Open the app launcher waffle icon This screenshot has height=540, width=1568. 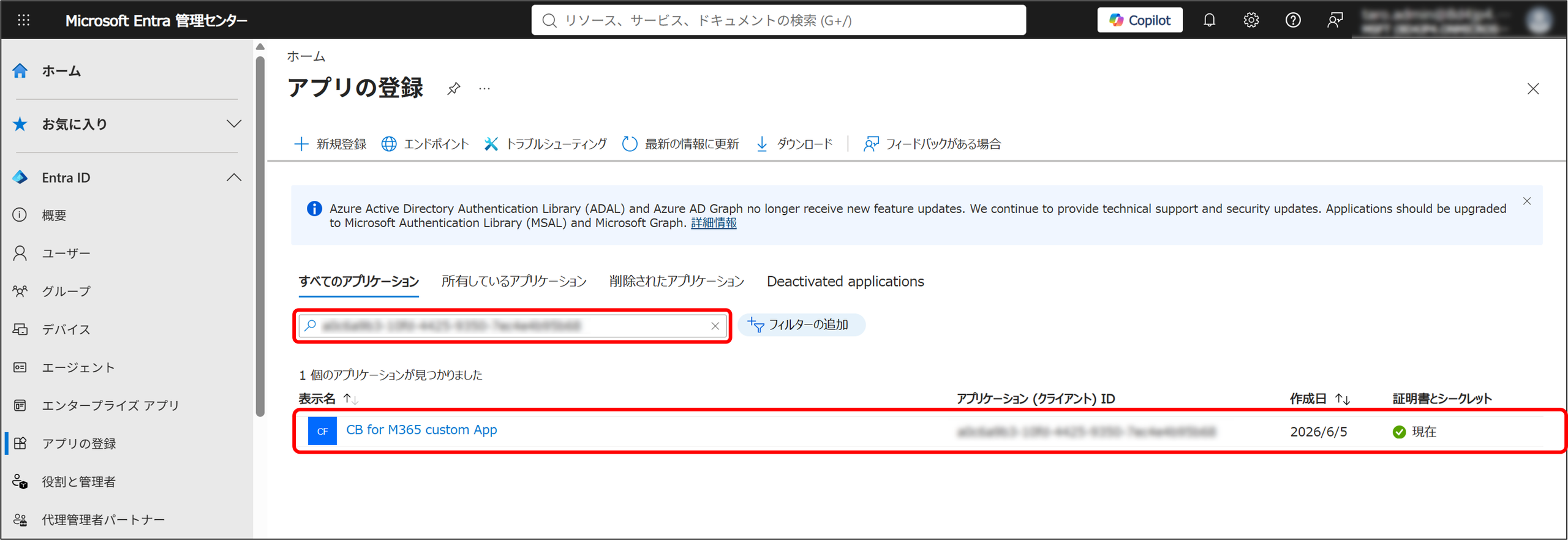[x=23, y=20]
